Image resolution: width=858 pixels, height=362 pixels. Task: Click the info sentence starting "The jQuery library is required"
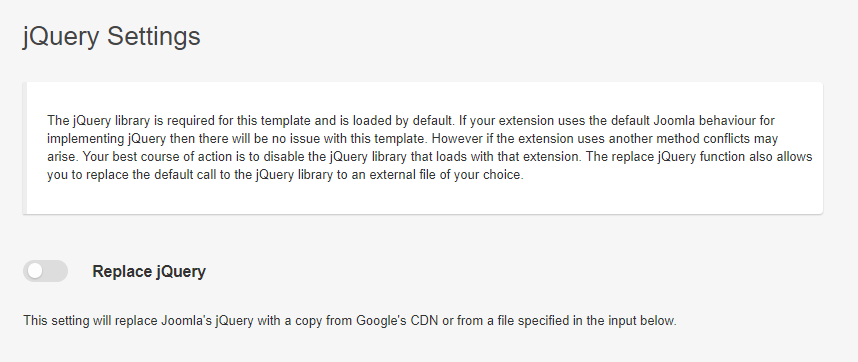click(251, 120)
